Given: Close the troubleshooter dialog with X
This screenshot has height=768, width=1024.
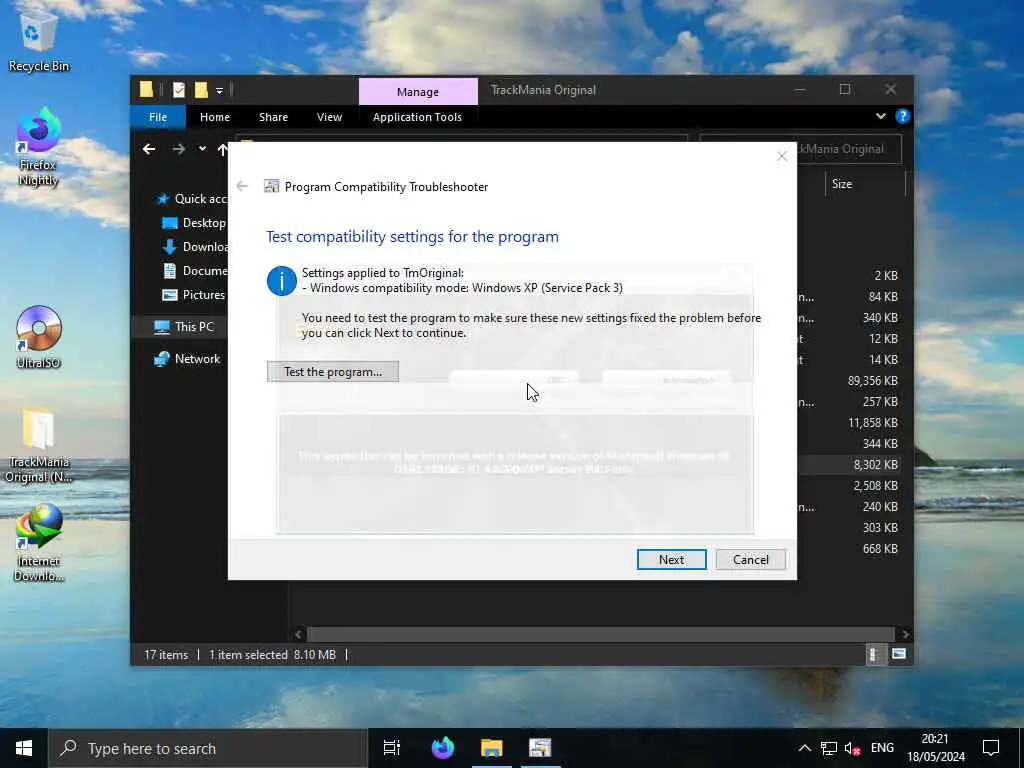Looking at the screenshot, I should pos(782,156).
